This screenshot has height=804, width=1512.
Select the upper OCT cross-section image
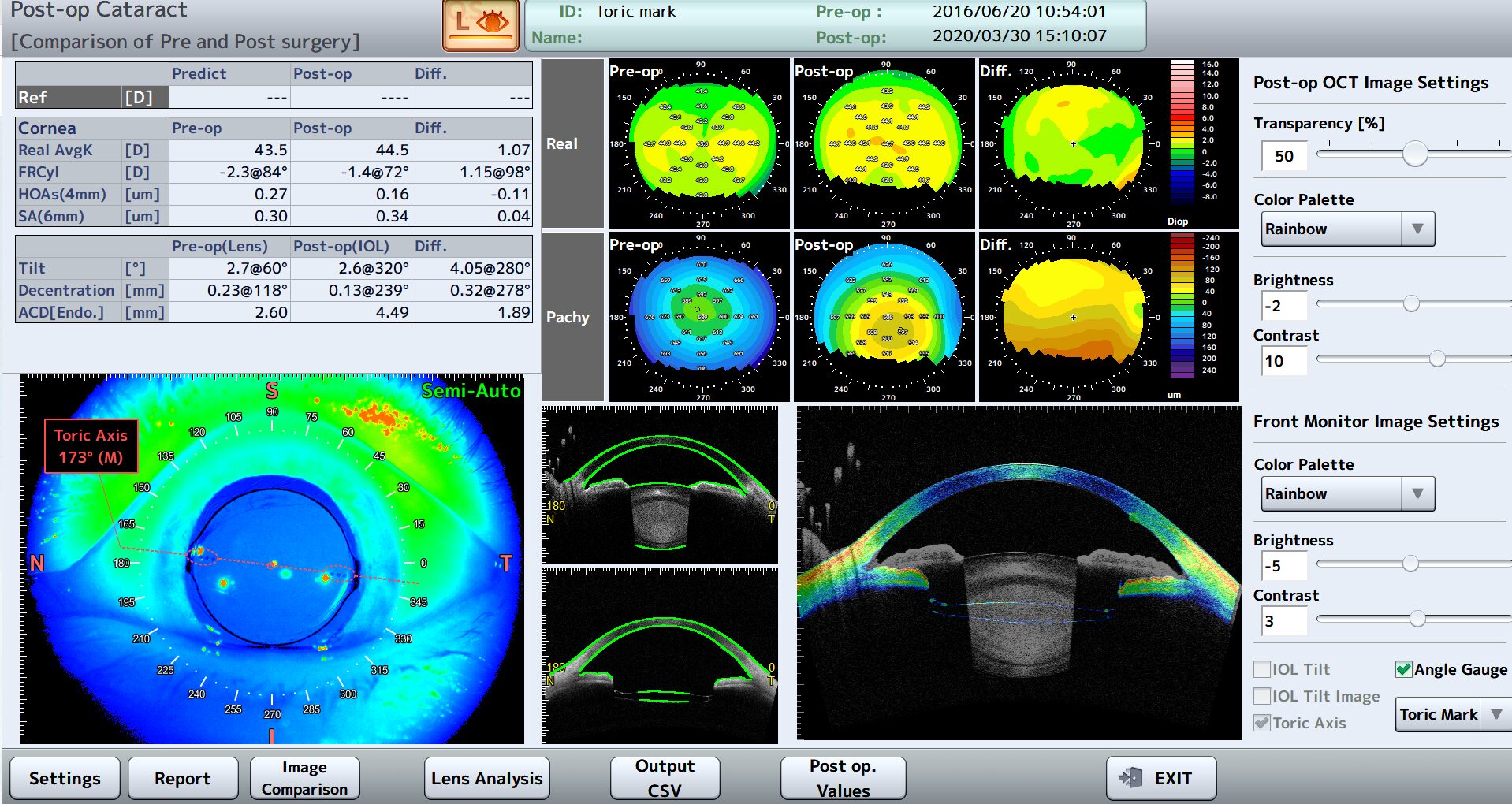pyautogui.click(x=660, y=485)
